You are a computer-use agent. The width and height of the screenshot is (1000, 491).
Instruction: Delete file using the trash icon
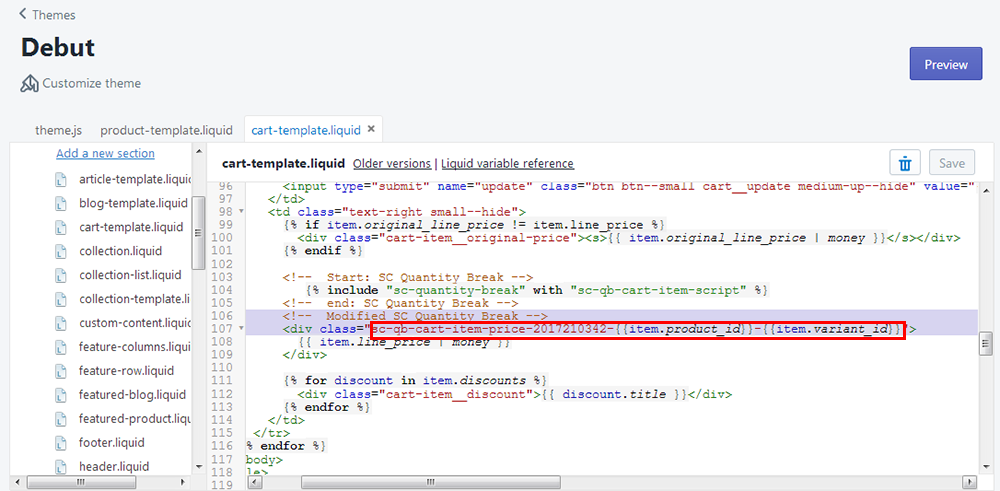tap(904, 163)
